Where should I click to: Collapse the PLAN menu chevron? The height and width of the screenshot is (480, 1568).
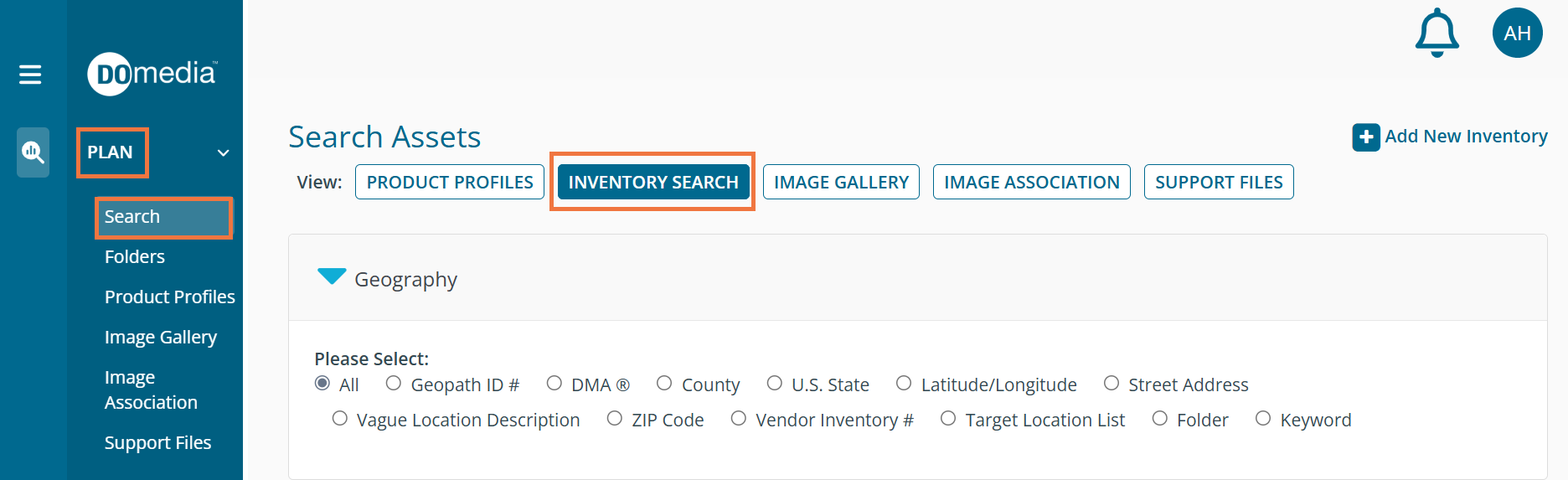click(x=223, y=152)
